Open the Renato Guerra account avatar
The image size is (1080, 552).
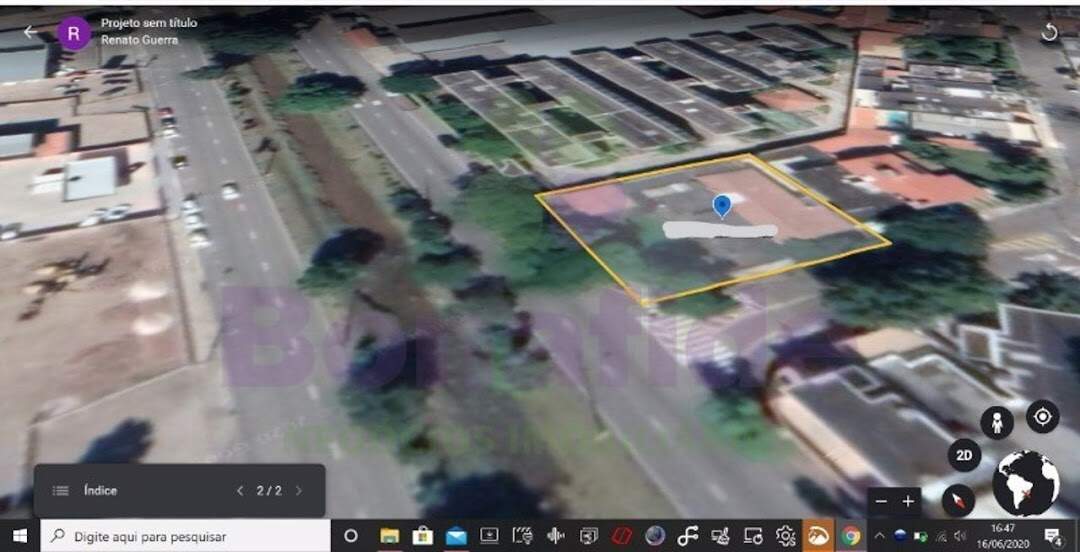[x=74, y=32]
